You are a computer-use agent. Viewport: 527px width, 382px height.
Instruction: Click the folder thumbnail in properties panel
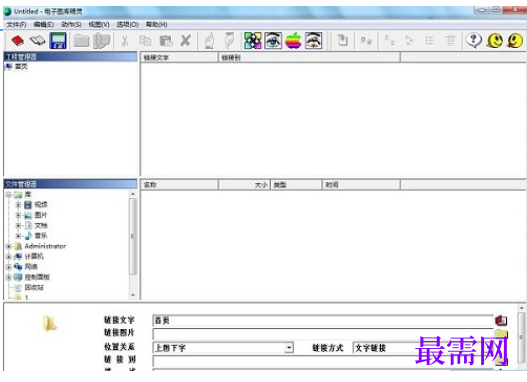50,323
